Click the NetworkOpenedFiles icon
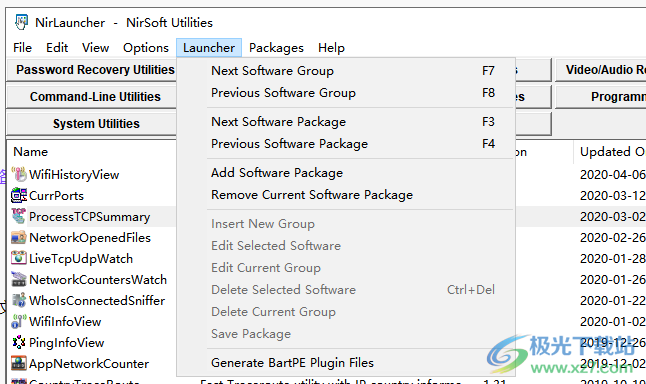The width and height of the screenshot is (646, 384). (x=19, y=237)
